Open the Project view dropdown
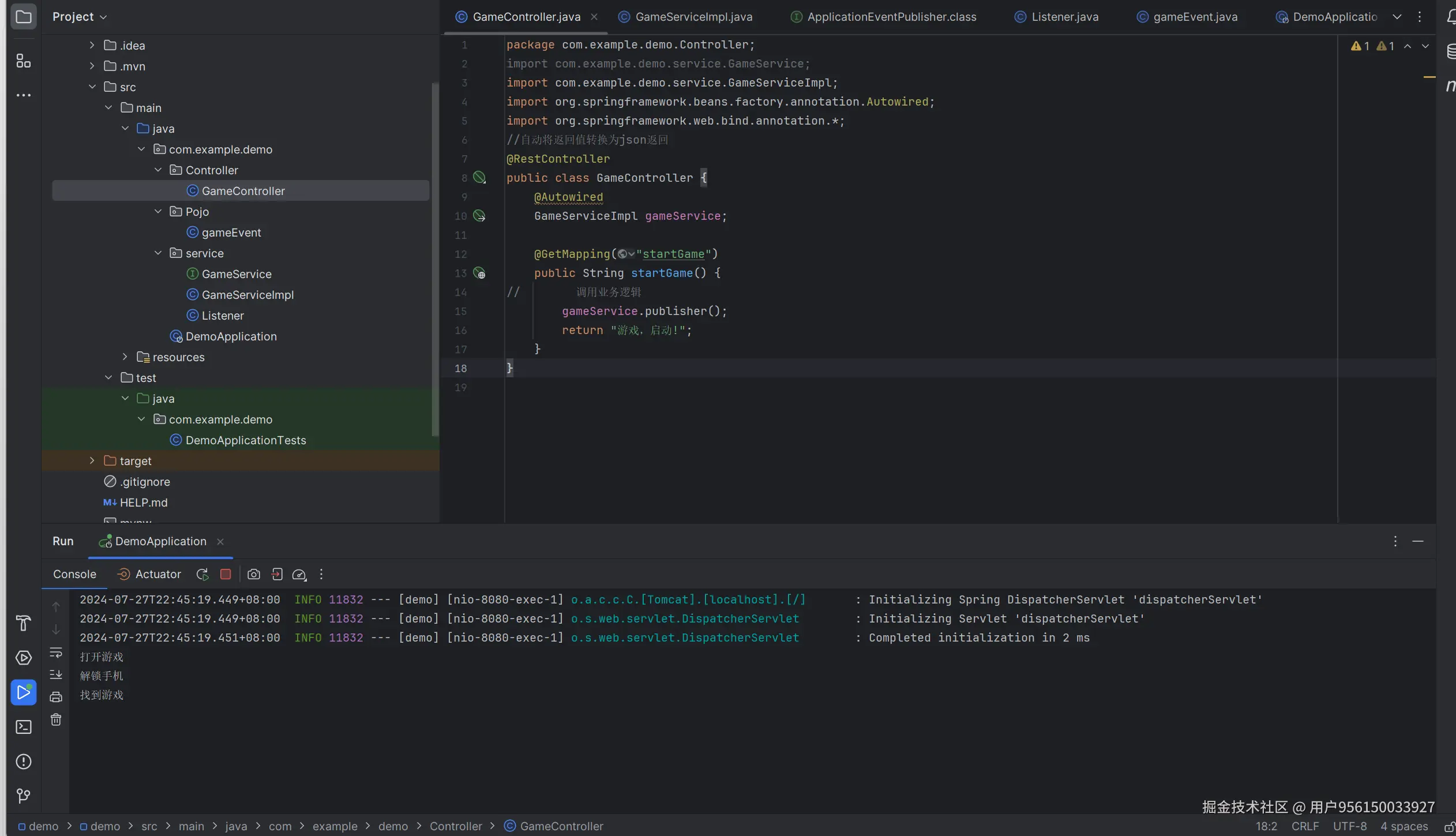 click(80, 17)
